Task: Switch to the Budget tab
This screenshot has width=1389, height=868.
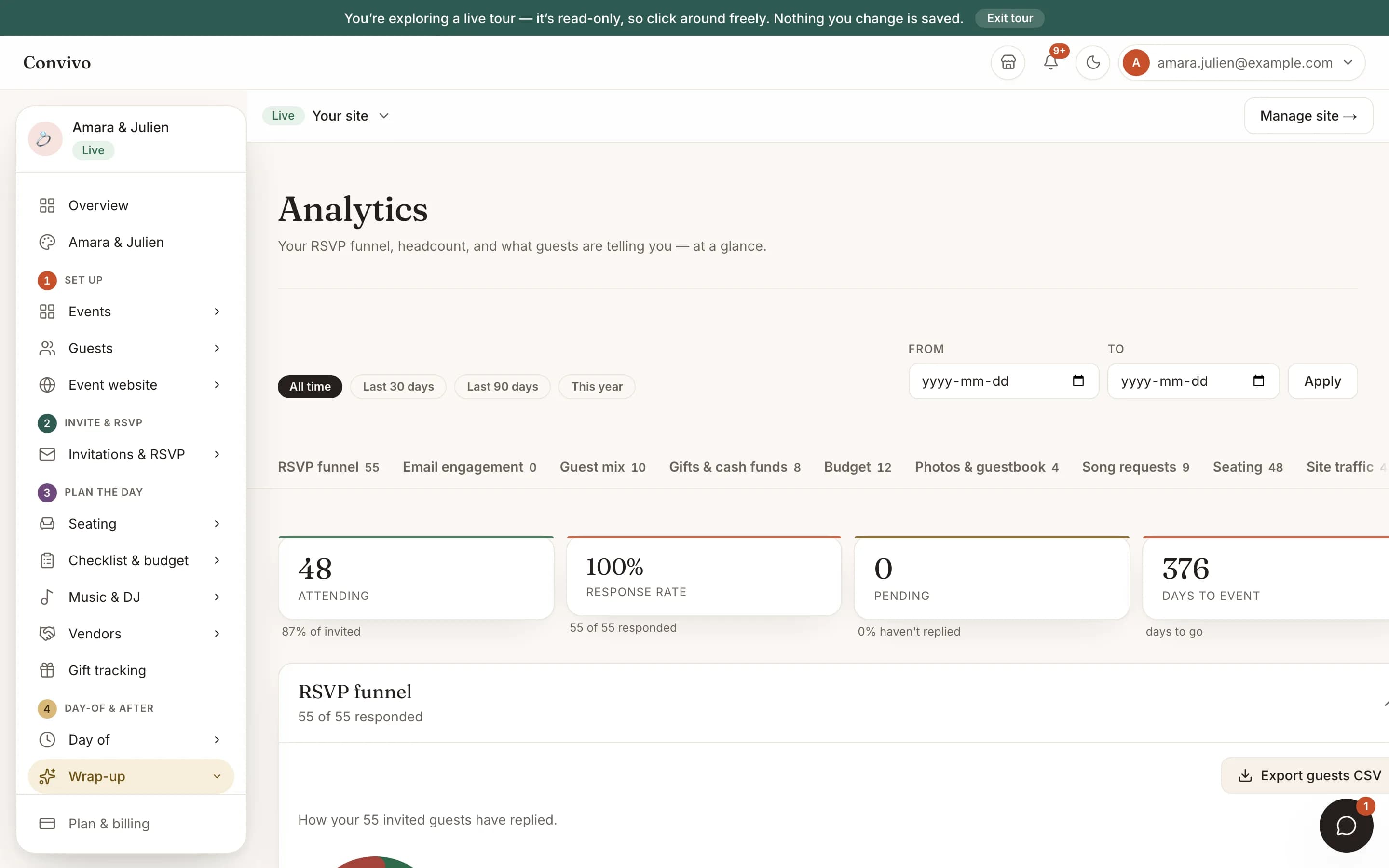Action: point(858,467)
